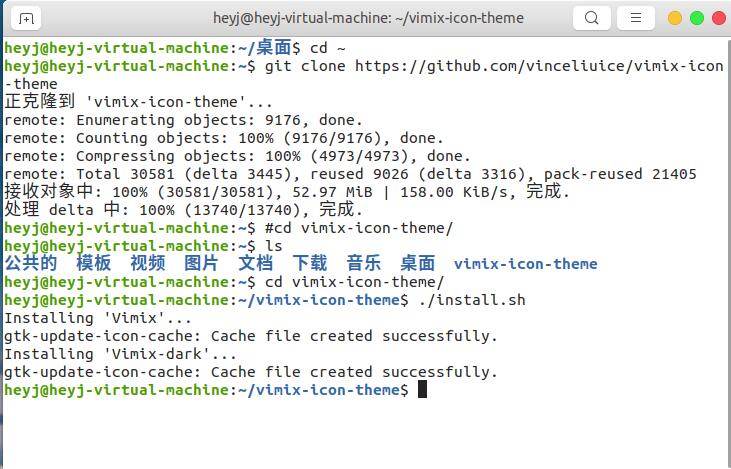Click the vimix-icon-theme directory in ls output

pyautogui.click(x=525, y=264)
